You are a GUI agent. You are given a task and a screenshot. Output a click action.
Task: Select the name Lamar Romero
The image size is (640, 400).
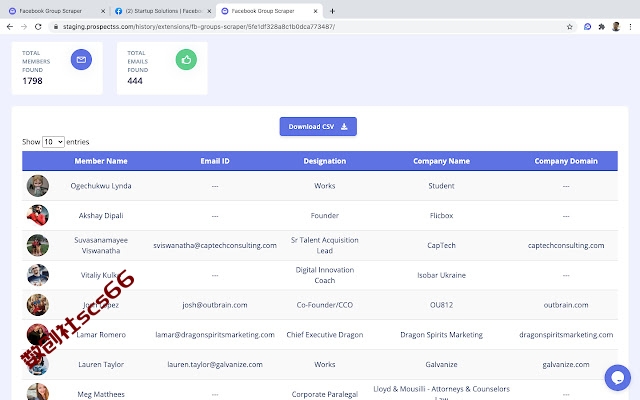[x=101, y=335]
